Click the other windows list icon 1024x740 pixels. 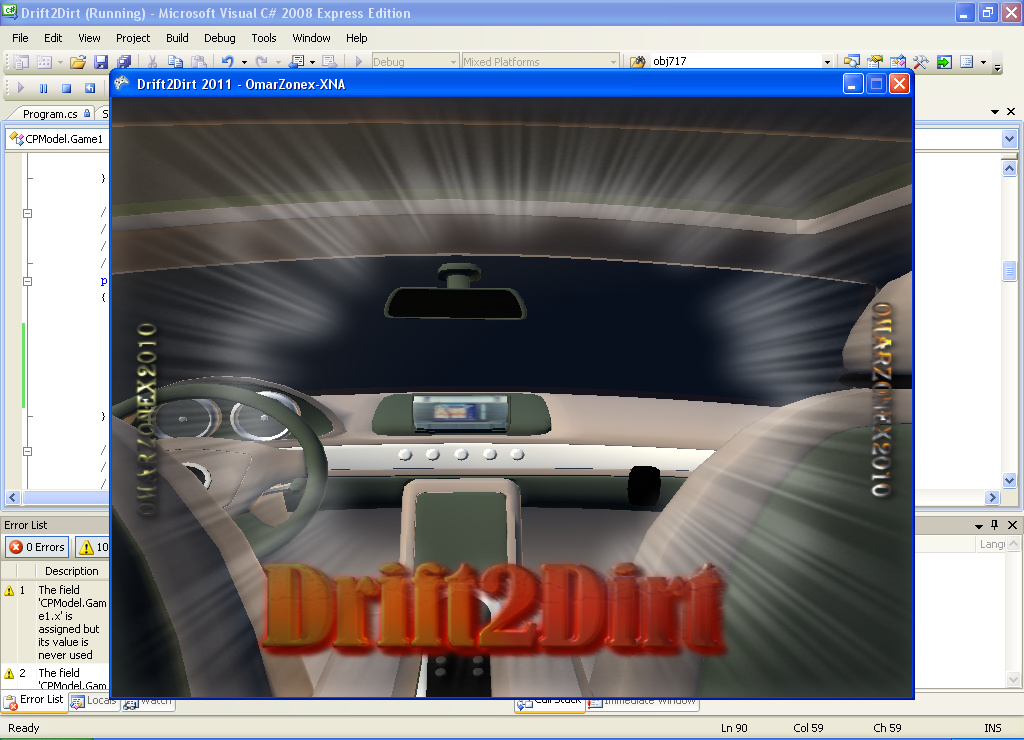(967, 61)
